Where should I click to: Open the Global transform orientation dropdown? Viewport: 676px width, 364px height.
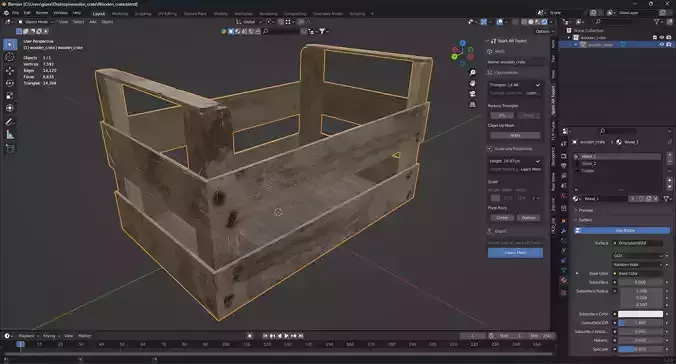point(249,22)
